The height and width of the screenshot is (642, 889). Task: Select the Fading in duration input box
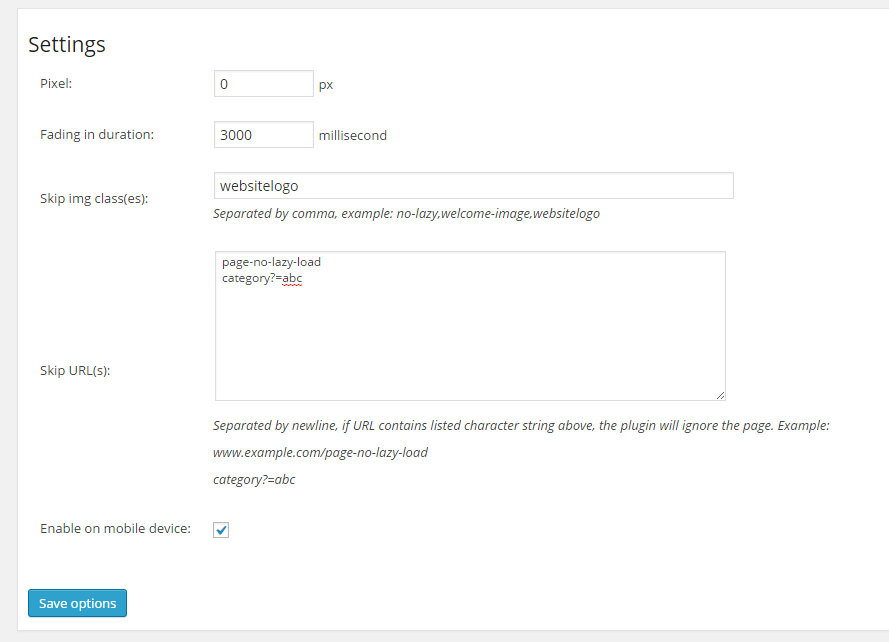(264, 134)
